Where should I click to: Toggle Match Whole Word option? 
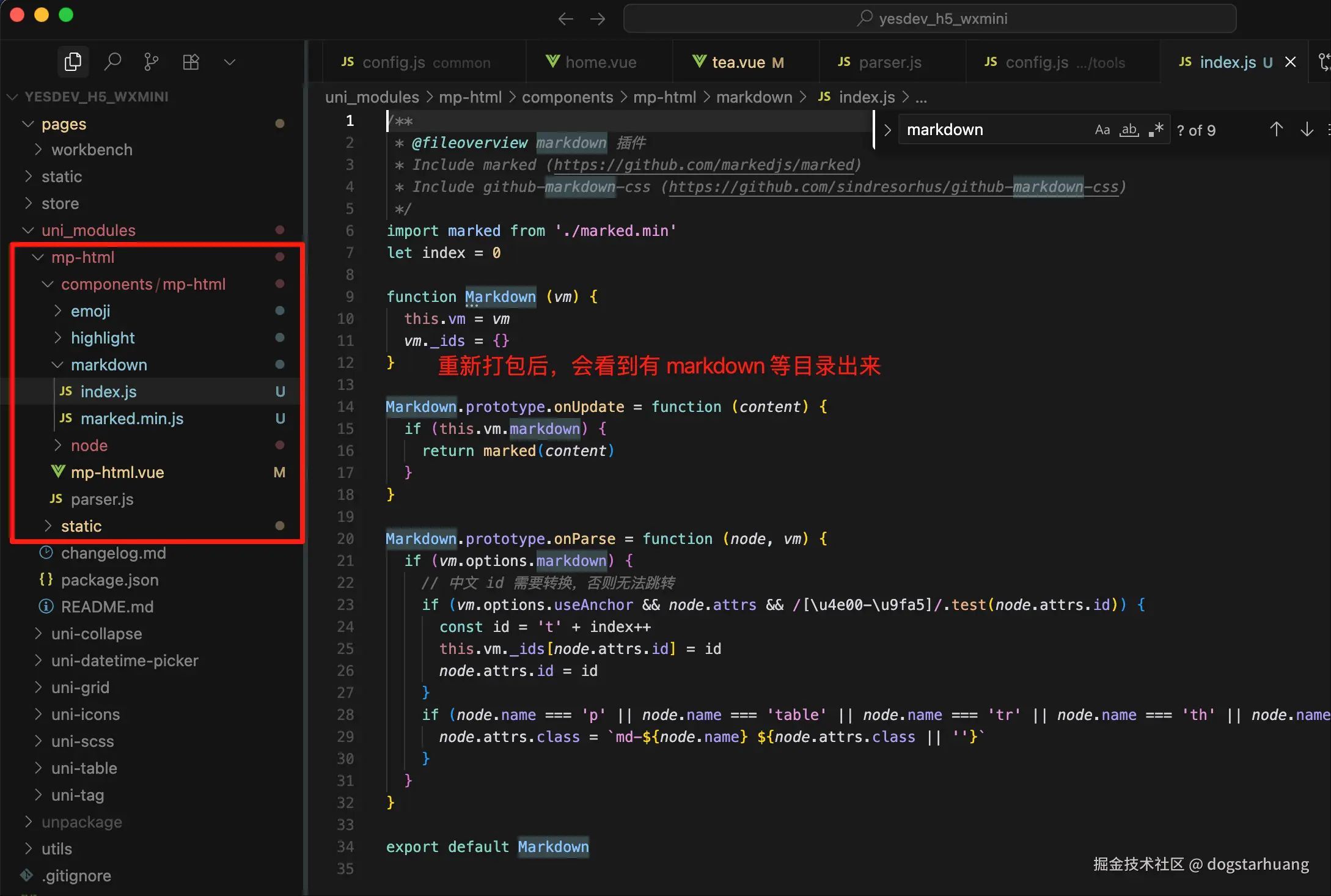(x=1129, y=130)
